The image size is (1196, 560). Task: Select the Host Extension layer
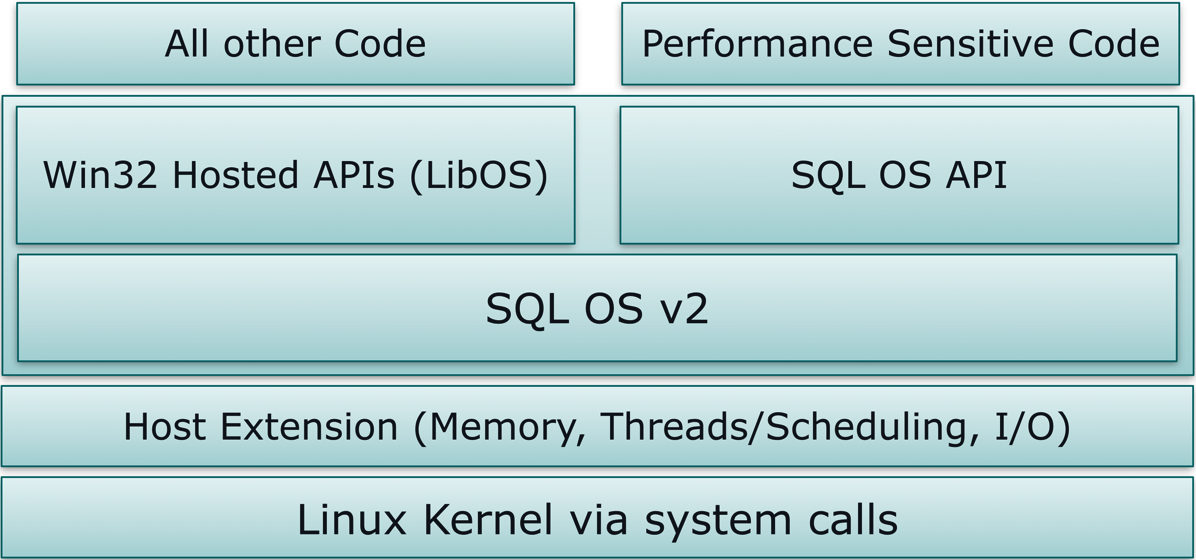[597, 427]
